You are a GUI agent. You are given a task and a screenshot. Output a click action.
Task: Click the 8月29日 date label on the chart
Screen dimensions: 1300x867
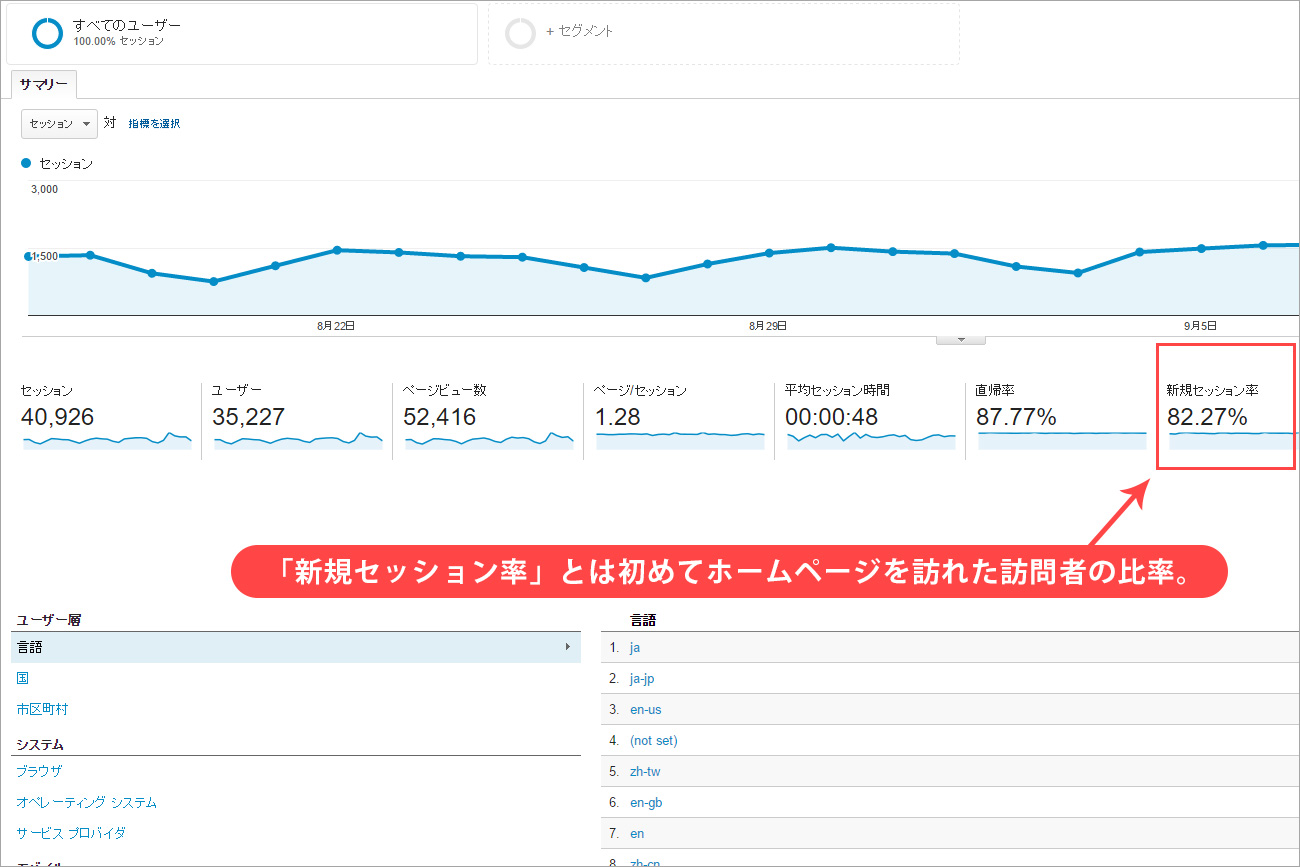[x=768, y=326]
